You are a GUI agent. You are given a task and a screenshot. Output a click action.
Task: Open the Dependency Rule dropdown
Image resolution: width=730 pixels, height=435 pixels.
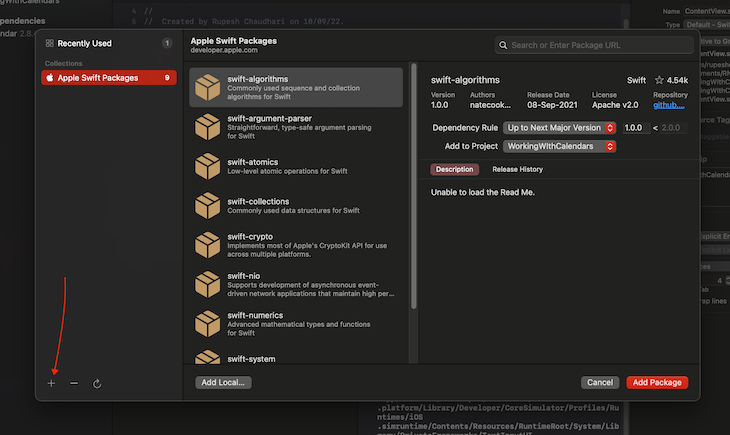(x=559, y=128)
